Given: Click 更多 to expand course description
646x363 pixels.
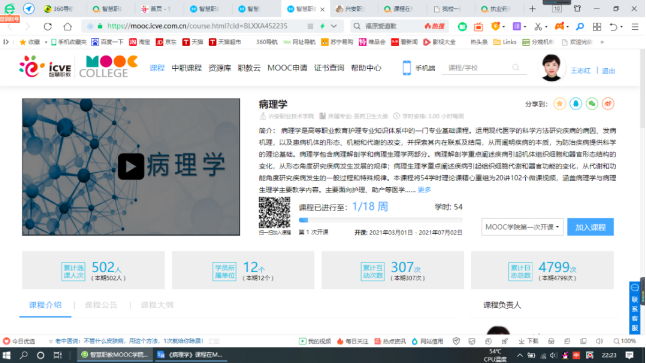Looking at the screenshot, I should (x=424, y=190).
